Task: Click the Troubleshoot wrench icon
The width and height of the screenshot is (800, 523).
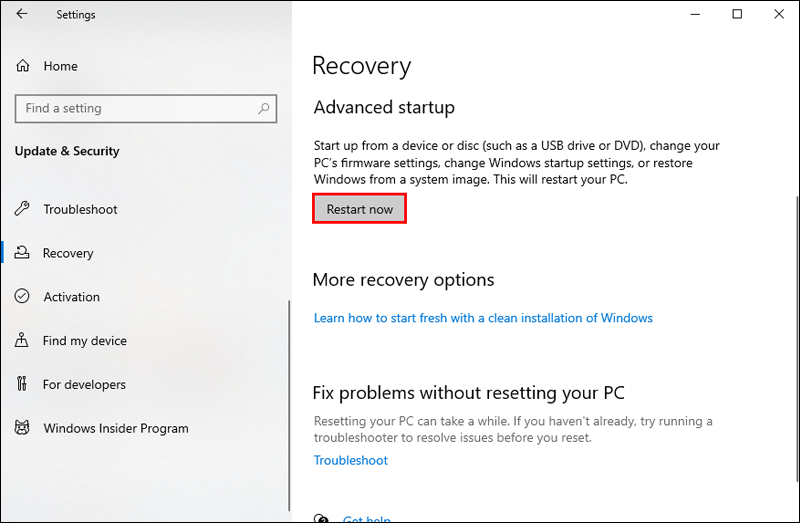Action: pos(23,209)
